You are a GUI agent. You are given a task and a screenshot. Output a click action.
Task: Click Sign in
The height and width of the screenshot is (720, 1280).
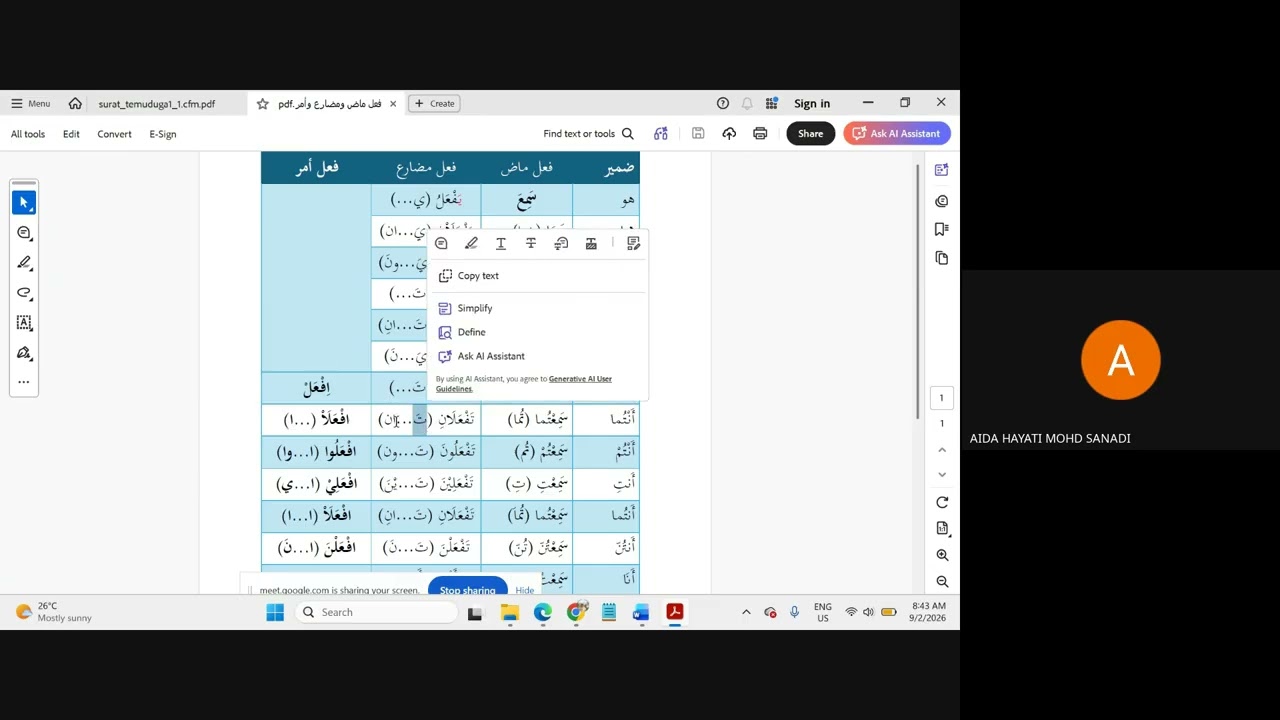click(x=812, y=103)
